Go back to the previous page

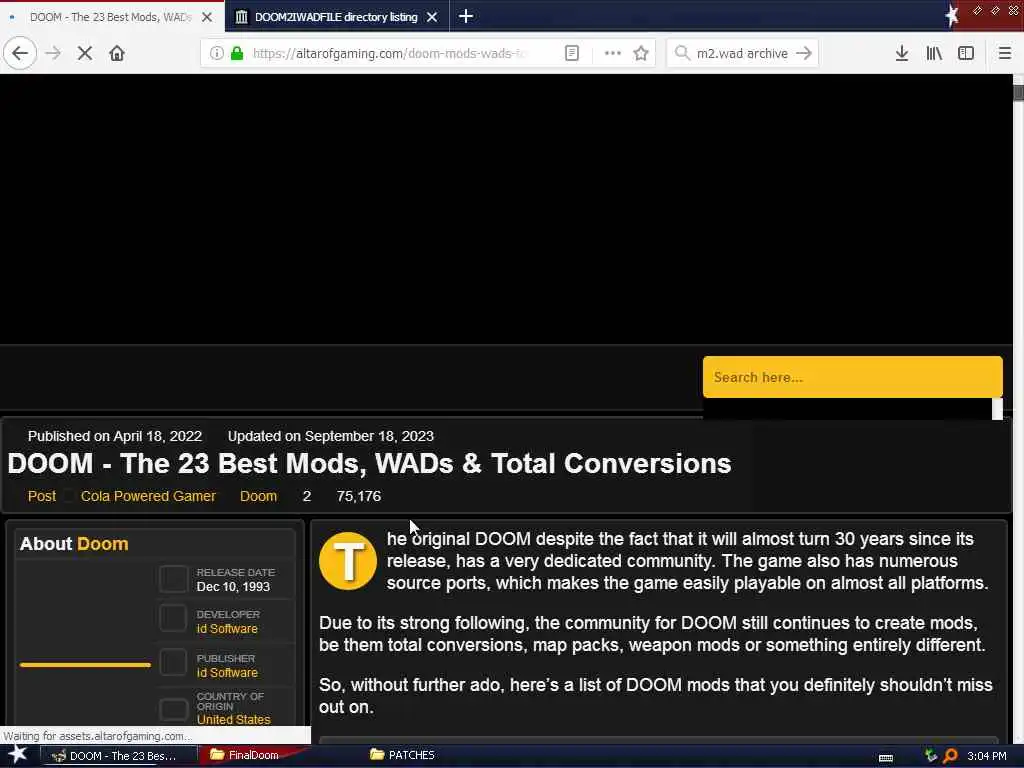(20, 53)
